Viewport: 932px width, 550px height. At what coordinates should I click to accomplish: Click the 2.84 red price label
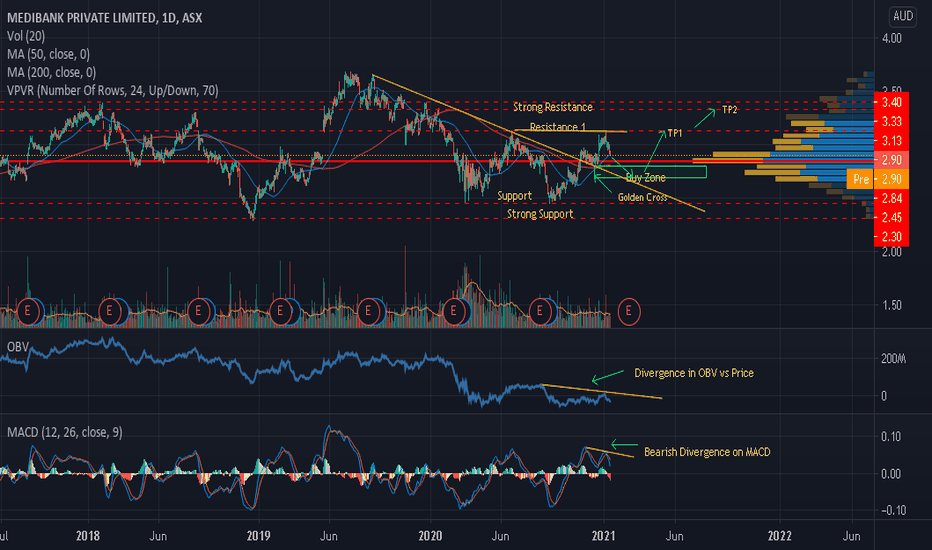coord(891,198)
